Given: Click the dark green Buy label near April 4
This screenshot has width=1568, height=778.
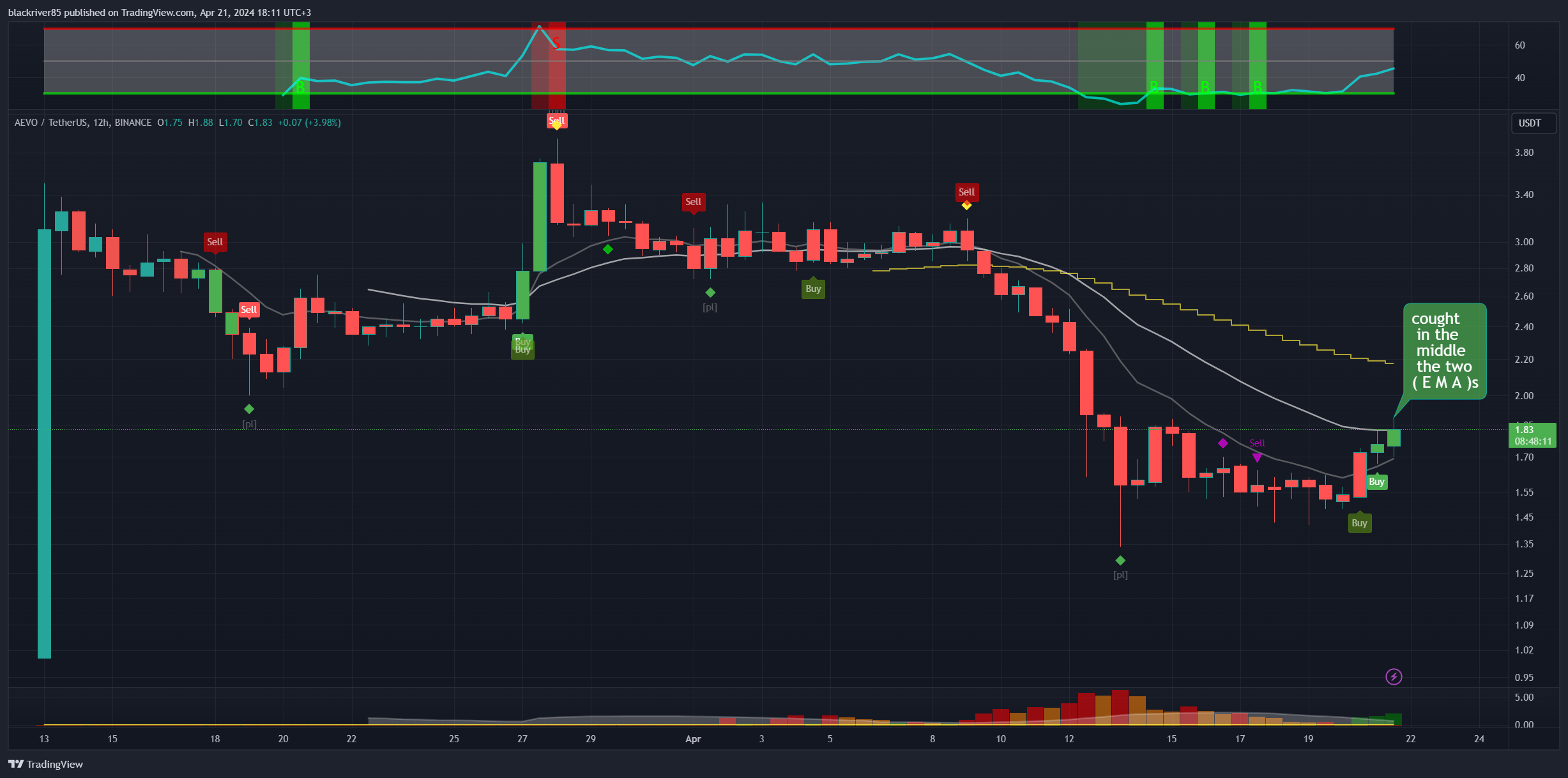Looking at the screenshot, I should [813, 289].
